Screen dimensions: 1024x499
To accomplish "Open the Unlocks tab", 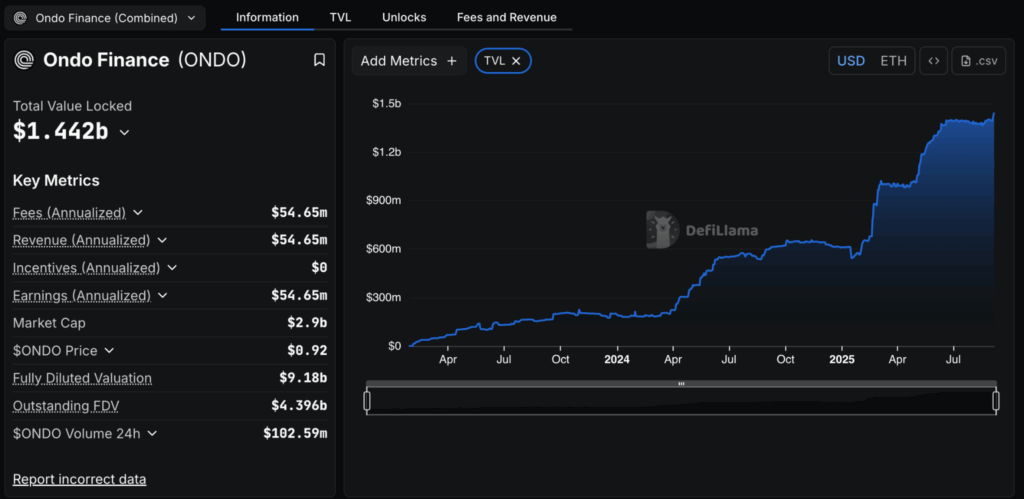I will [403, 17].
